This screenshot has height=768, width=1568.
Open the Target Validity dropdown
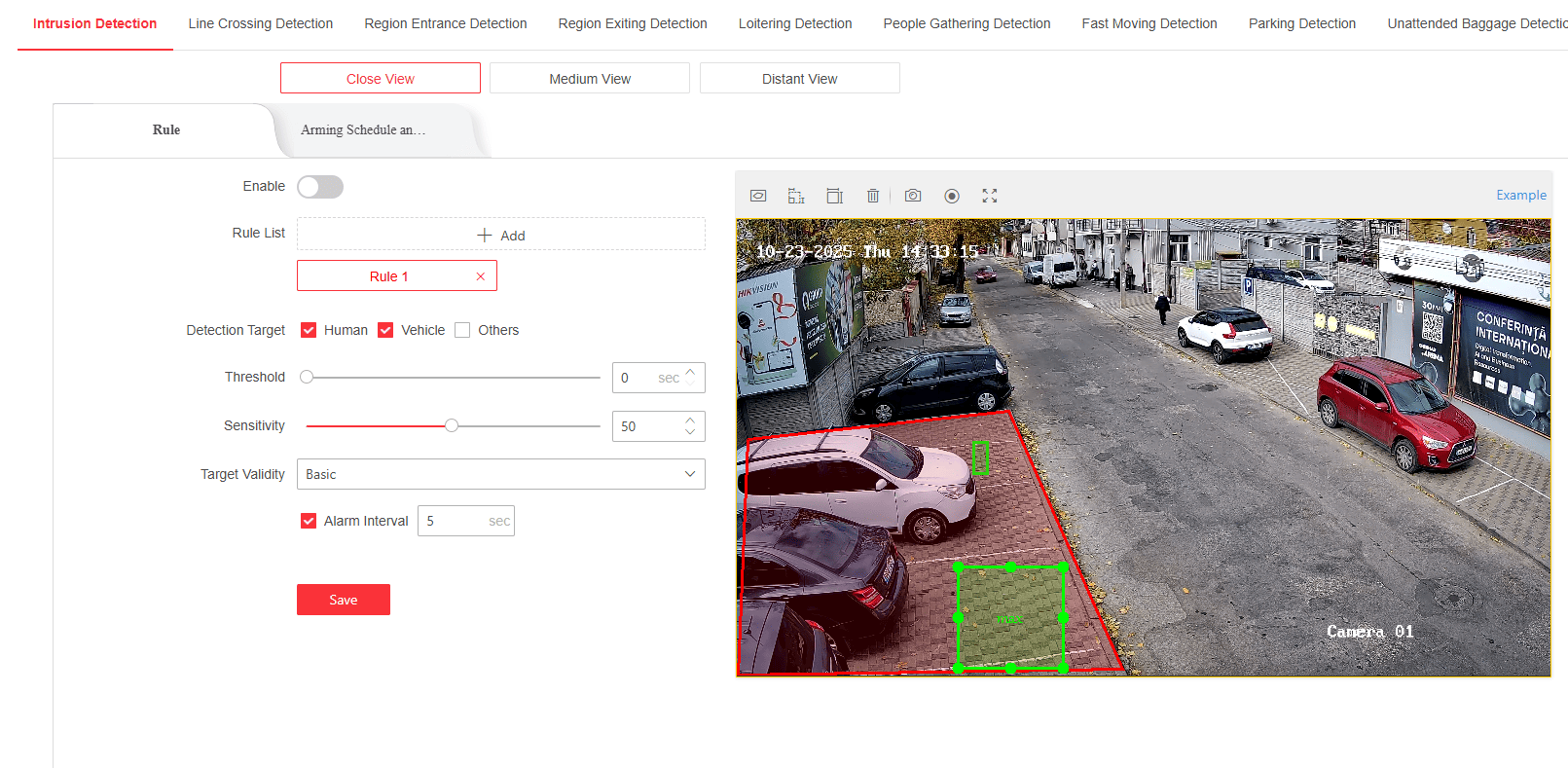[500, 474]
